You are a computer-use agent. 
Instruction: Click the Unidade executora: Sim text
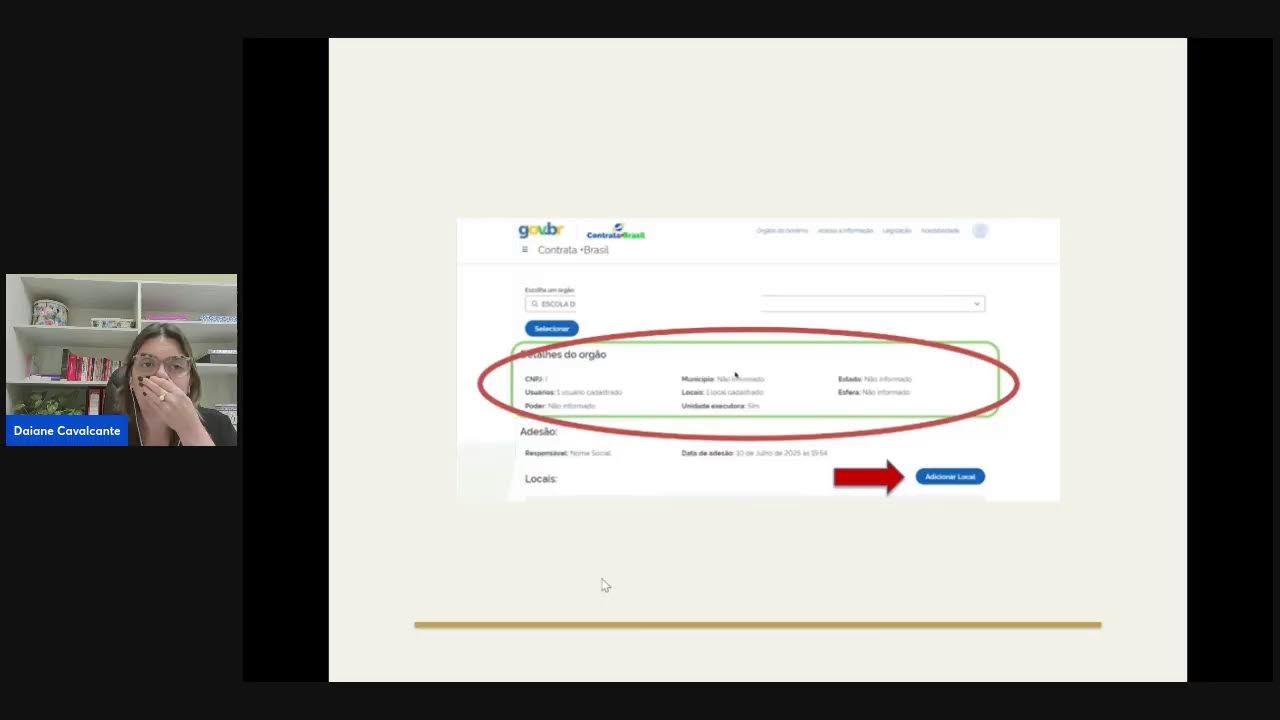720,406
